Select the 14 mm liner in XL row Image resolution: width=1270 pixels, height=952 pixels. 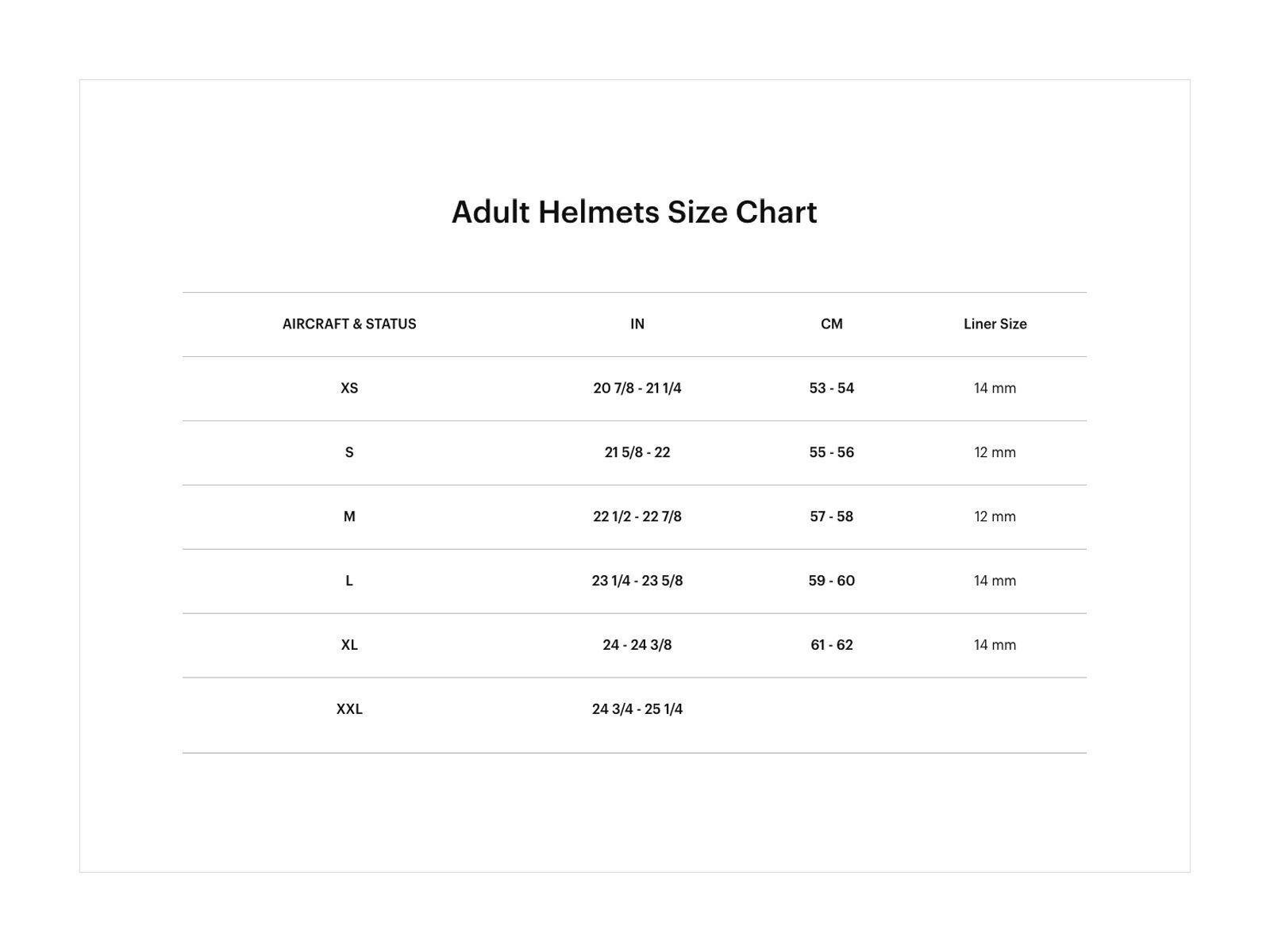click(x=995, y=645)
